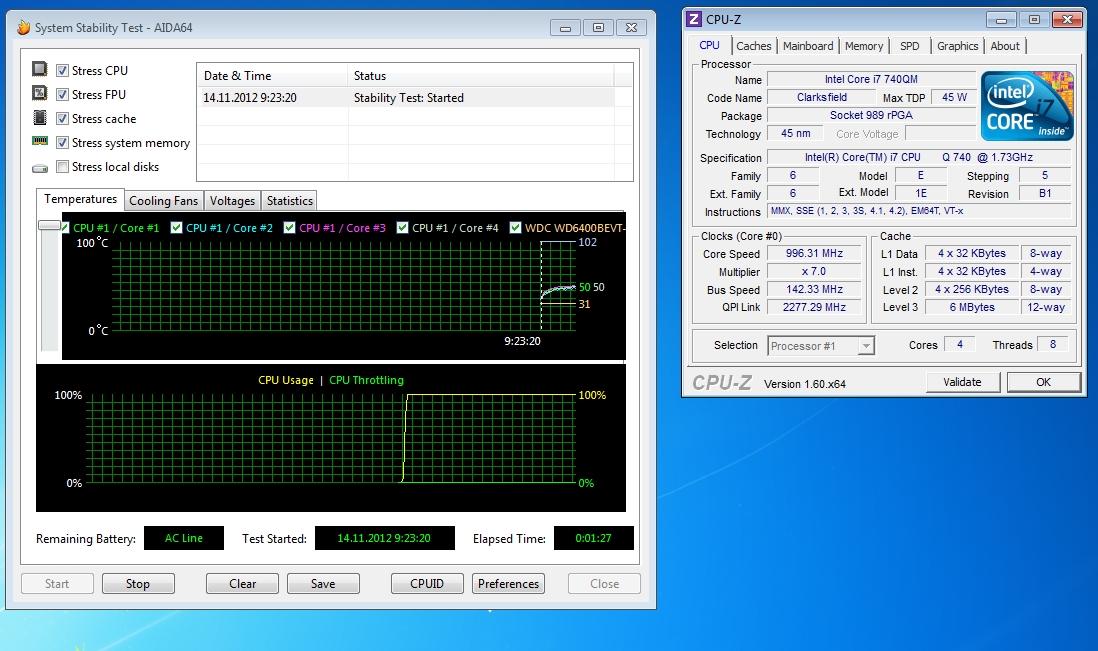This screenshot has height=651, width=1098.
Task: Click the Intel Core i7 740QM name field
Action: pos(871,79)
